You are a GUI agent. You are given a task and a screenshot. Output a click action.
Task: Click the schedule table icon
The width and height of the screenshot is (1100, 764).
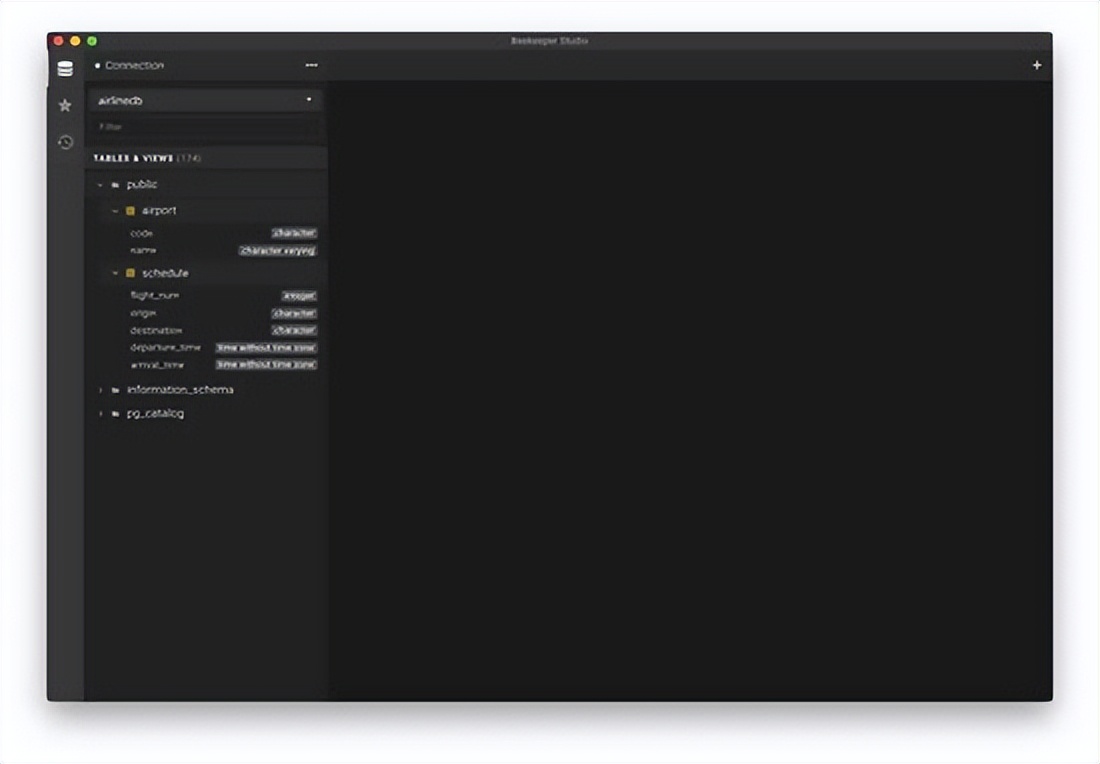pyautogui.click(x=130, y=273)
